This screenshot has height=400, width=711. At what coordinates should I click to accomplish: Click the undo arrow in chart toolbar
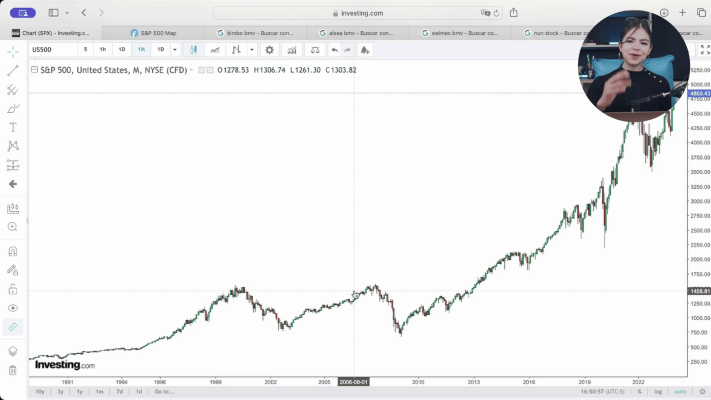point(334,49)
